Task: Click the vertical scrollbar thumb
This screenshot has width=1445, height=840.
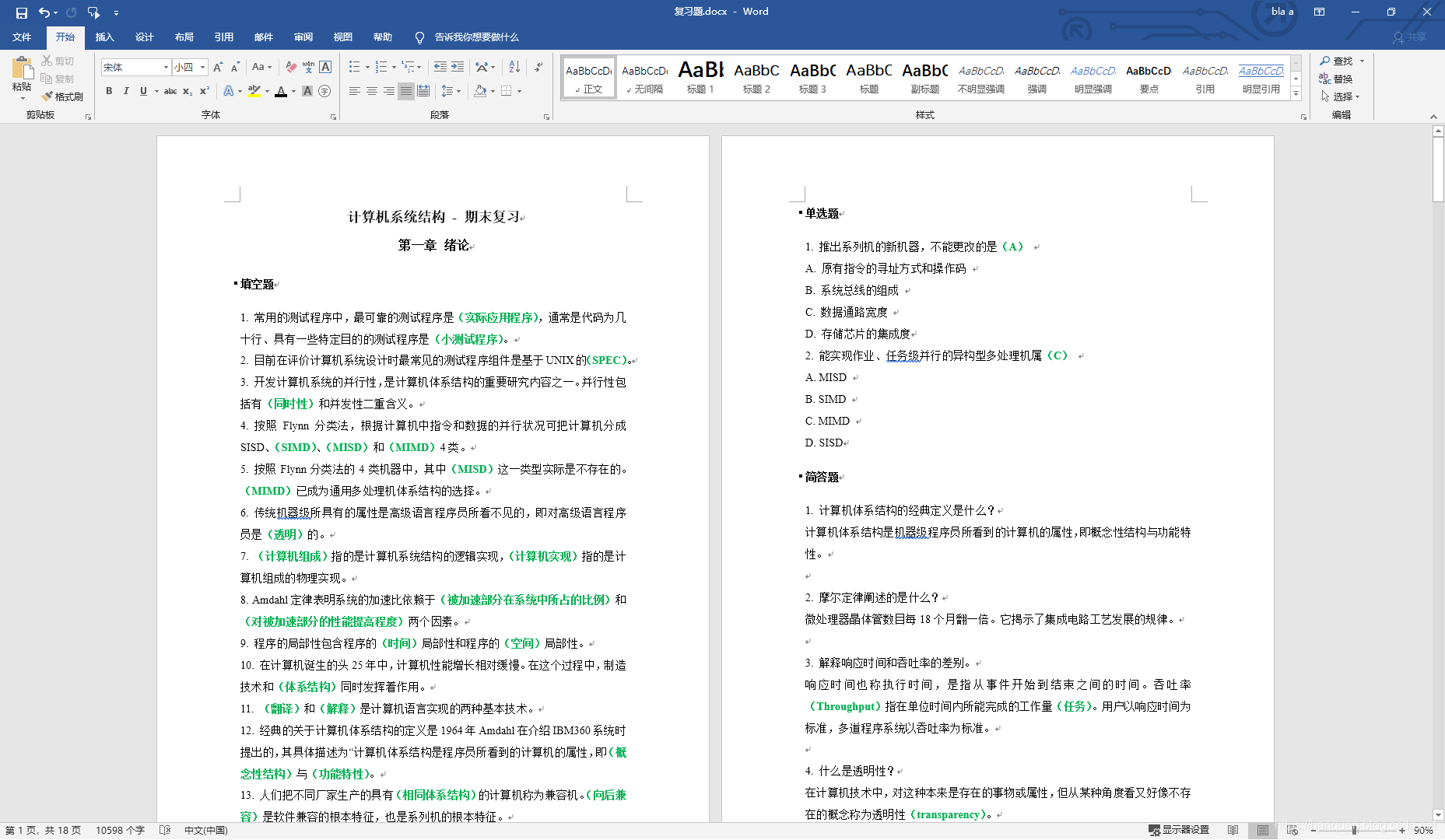Action: 1438,170
